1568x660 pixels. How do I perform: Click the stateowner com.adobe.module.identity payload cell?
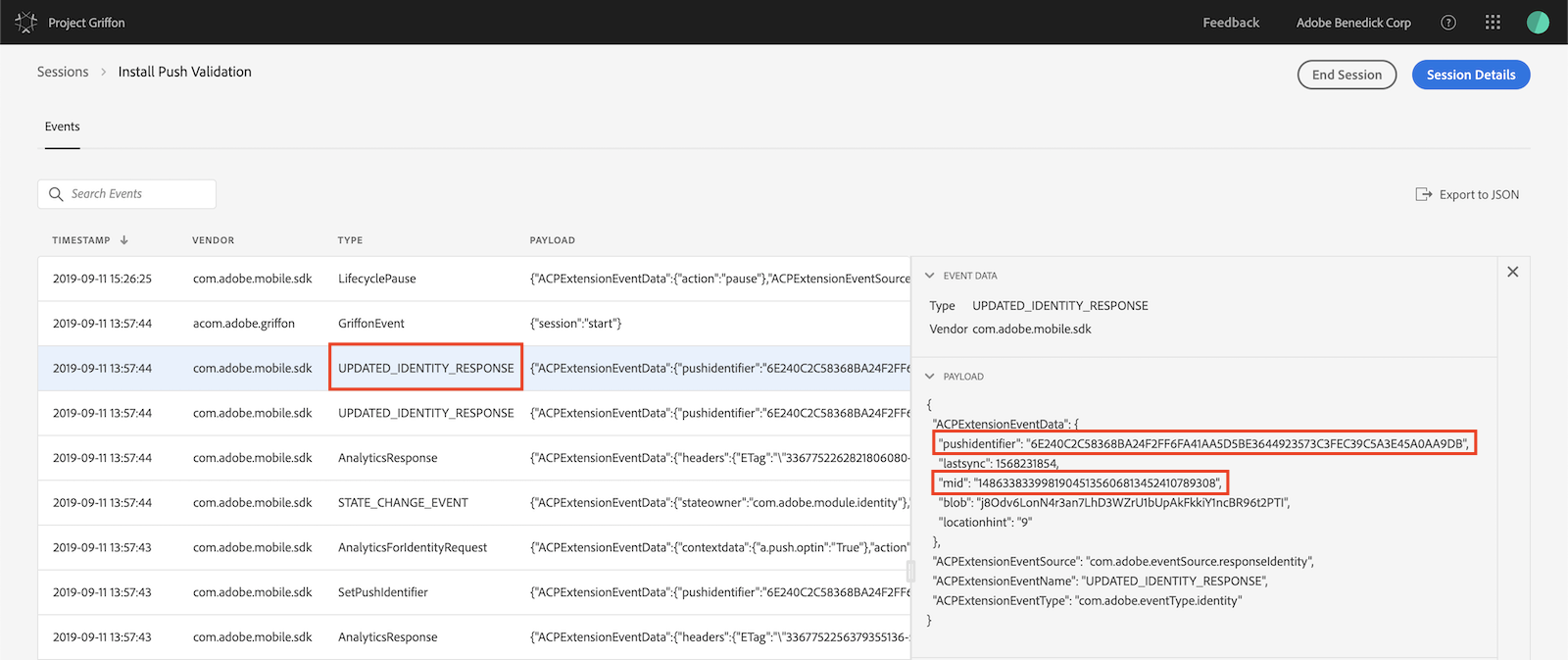tap(719, 503)
